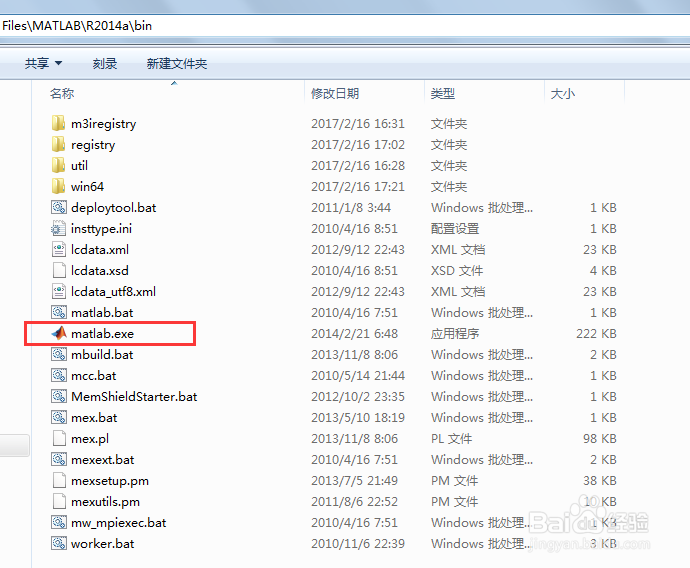Select the worker.bat file icon

point(59,543)
